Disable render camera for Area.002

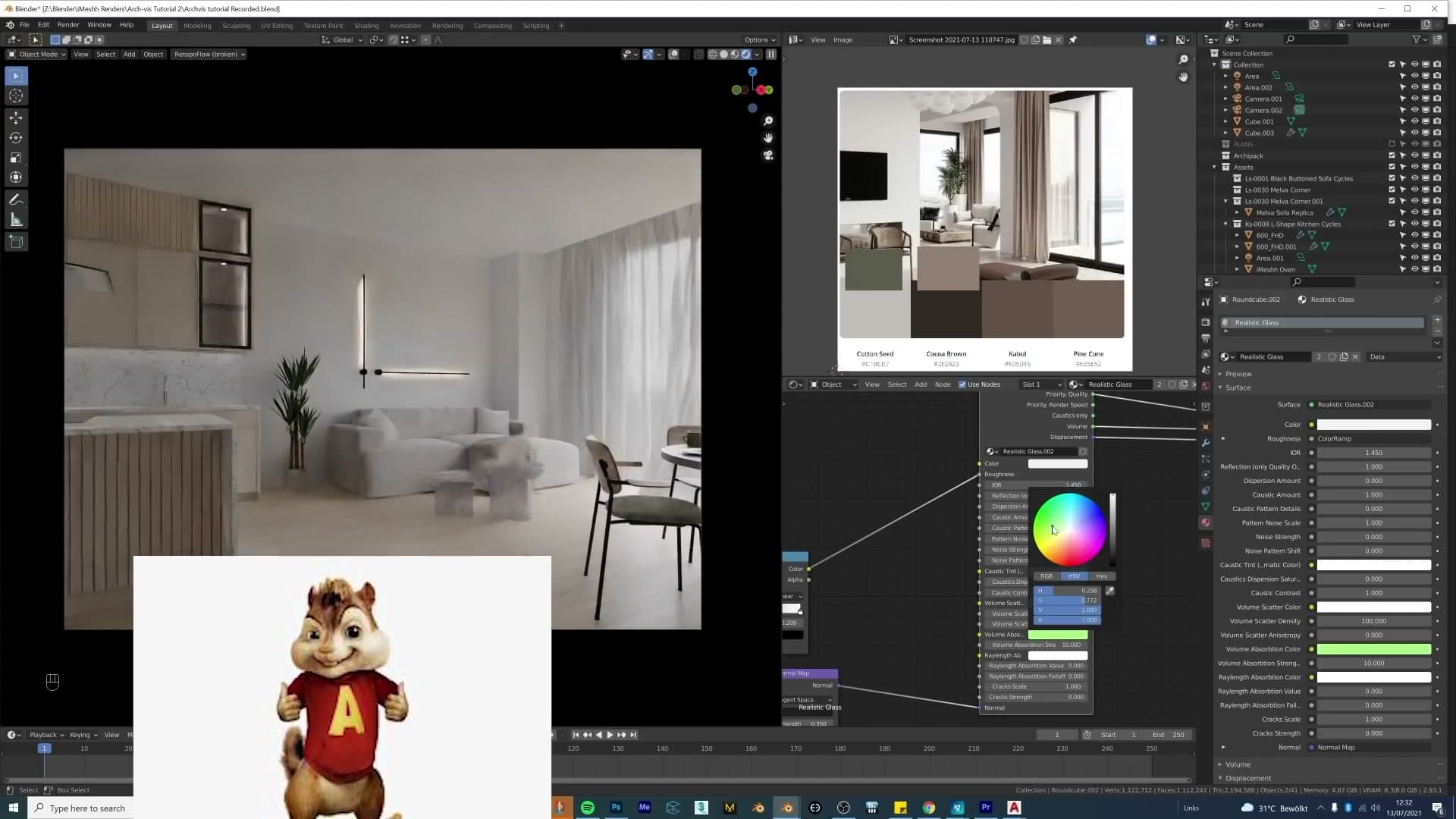[x=1437, y=87]
